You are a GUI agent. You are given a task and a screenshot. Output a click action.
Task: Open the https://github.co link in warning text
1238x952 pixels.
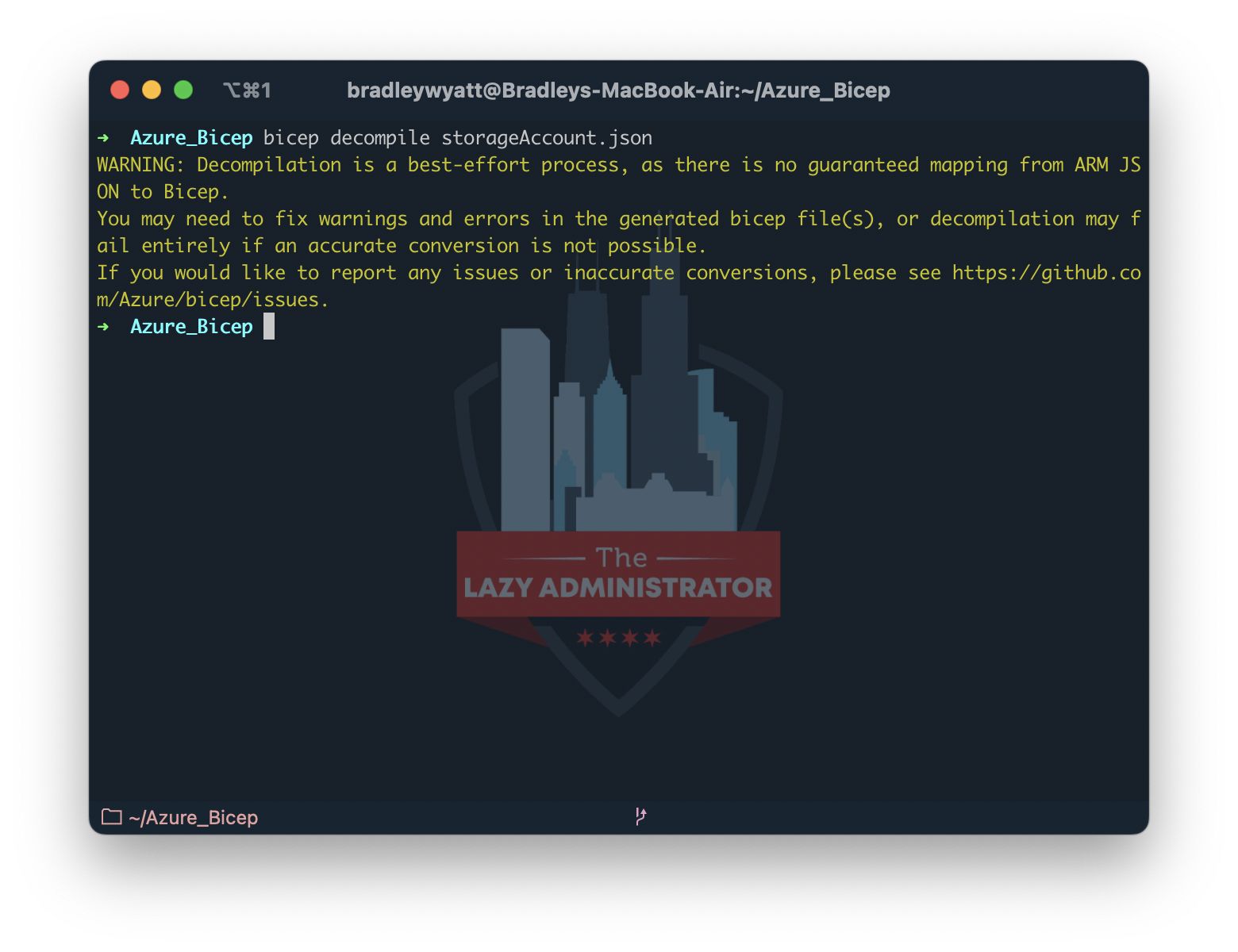(1047, 273)
